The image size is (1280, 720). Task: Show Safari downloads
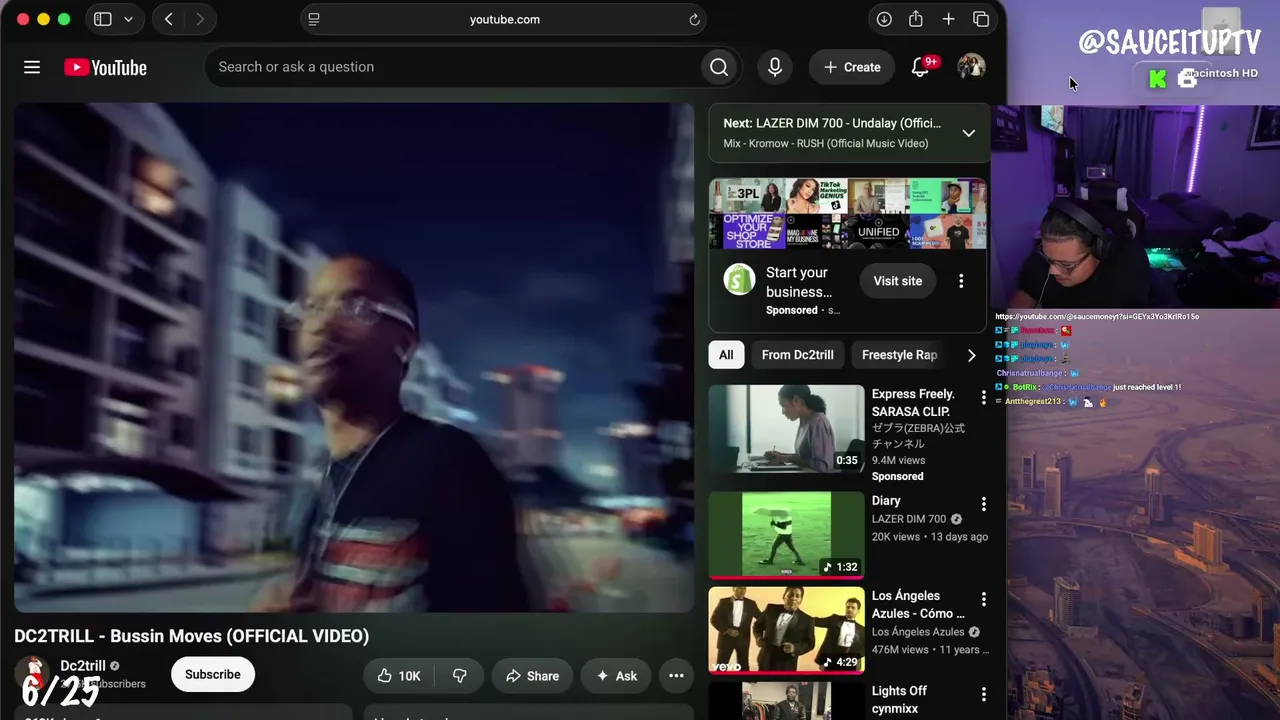884,19
